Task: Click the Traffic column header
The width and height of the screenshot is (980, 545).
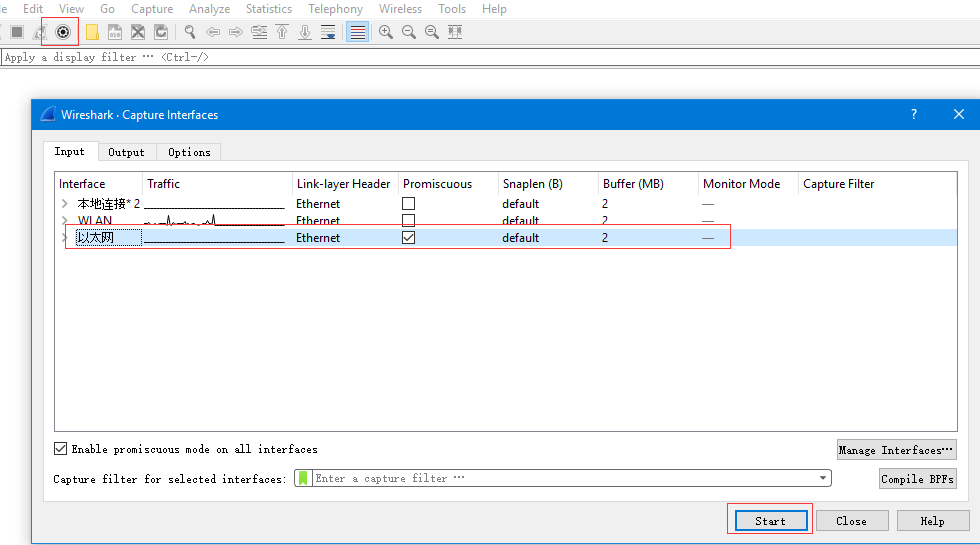Action: coord(164,184)
